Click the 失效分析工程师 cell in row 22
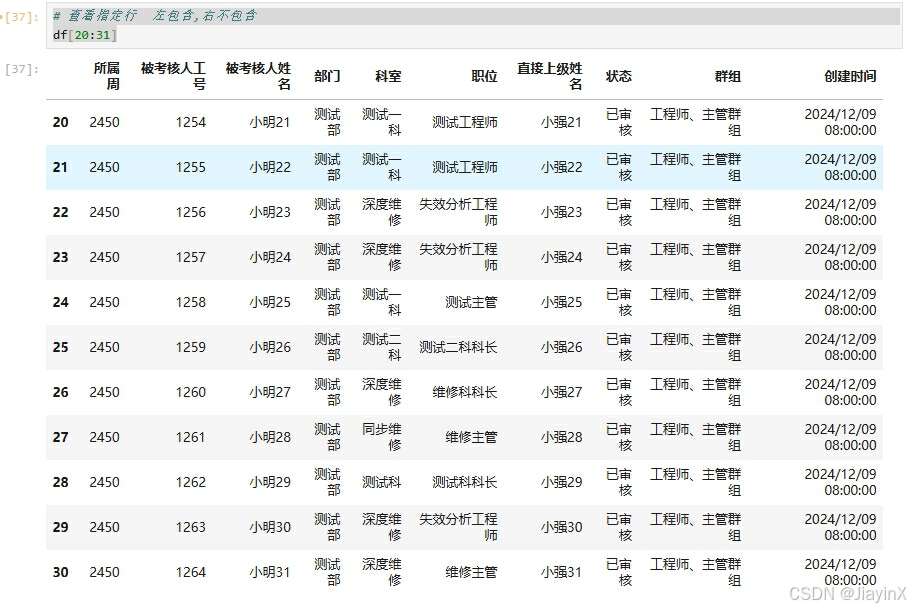This screenshot has width=910, height=609. click(459, 212)
